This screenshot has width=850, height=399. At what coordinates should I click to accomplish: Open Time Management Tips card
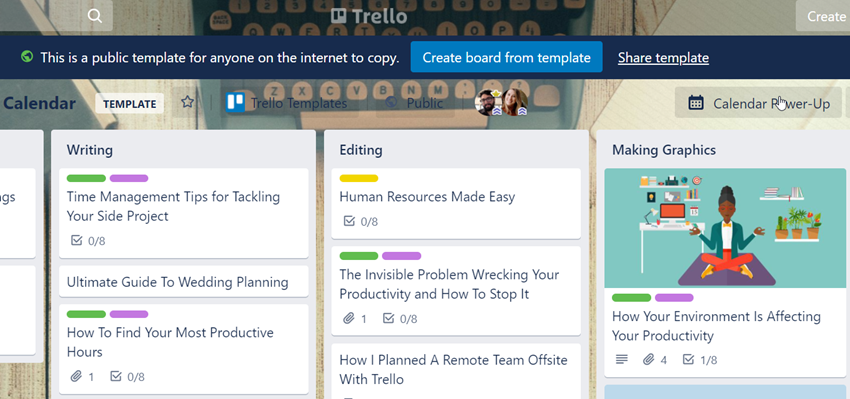coord(184,213)
